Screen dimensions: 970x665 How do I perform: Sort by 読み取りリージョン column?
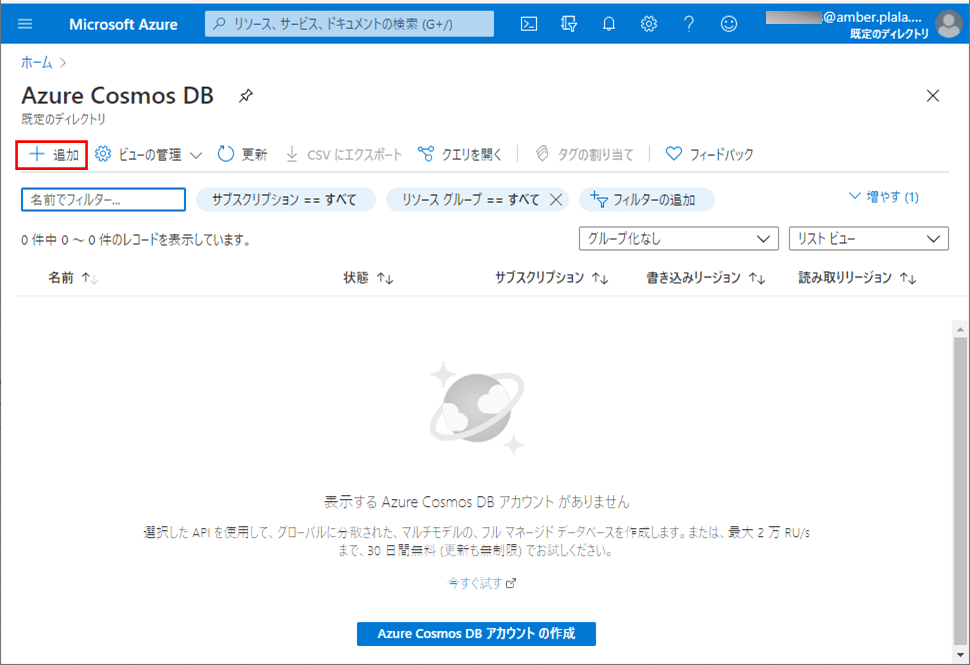(x=857, y=278)
